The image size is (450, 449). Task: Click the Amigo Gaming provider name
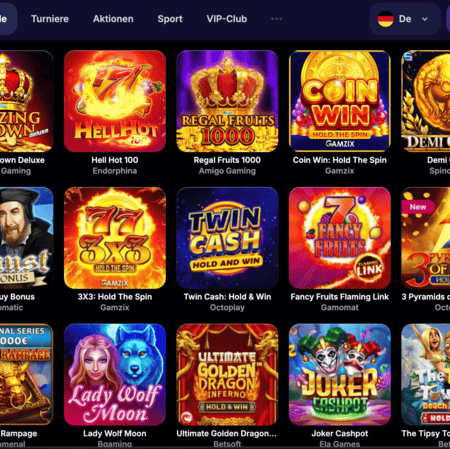pyautogui.click(x=227, y=171)
